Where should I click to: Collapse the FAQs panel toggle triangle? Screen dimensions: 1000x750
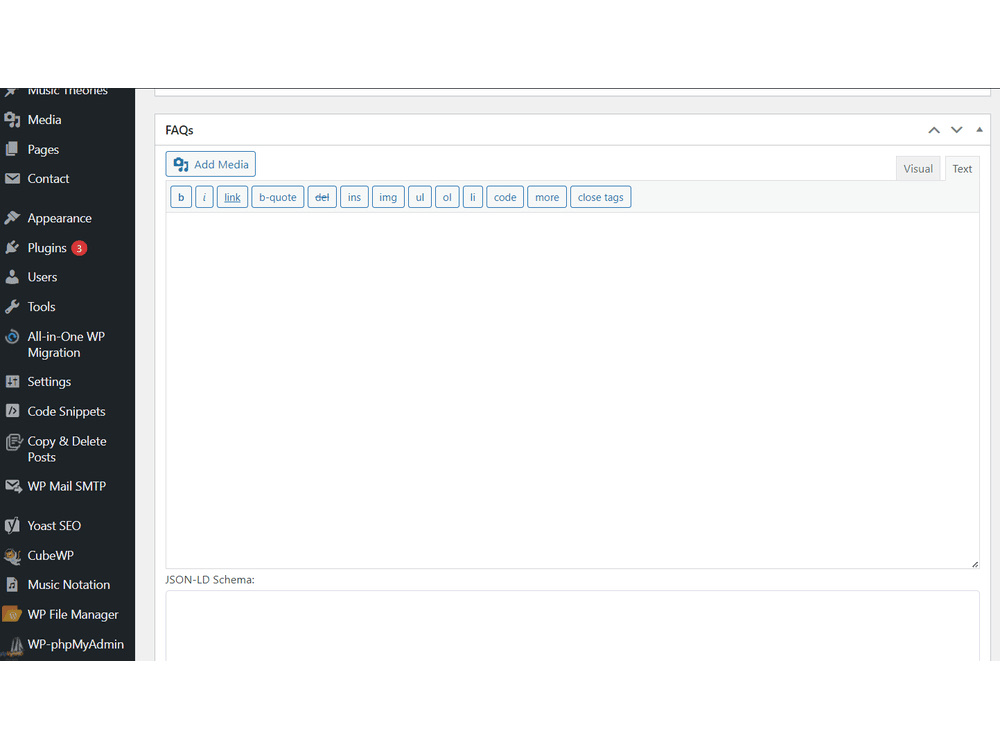[x=979, y=129]
